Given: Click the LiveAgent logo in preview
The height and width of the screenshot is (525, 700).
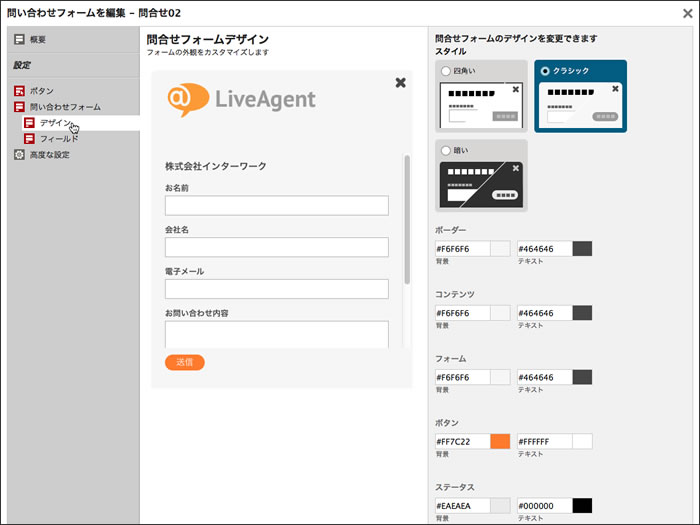Looking at the screenshot, I should point(242,99).
